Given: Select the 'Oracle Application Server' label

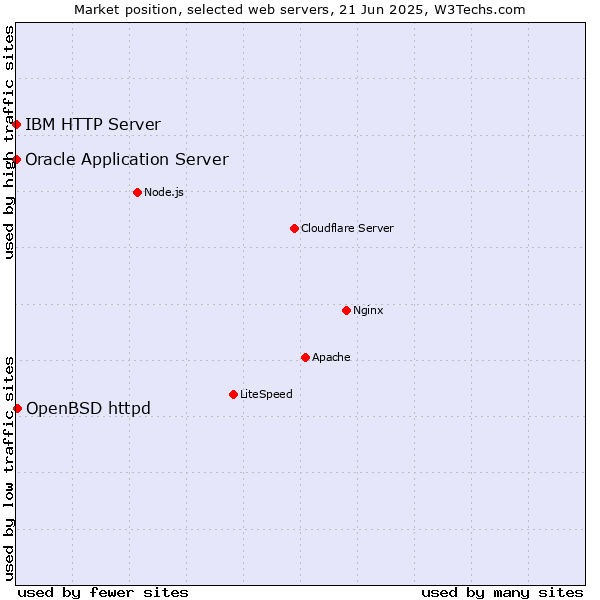Looking at the screenshot, I should click(127, 160).
